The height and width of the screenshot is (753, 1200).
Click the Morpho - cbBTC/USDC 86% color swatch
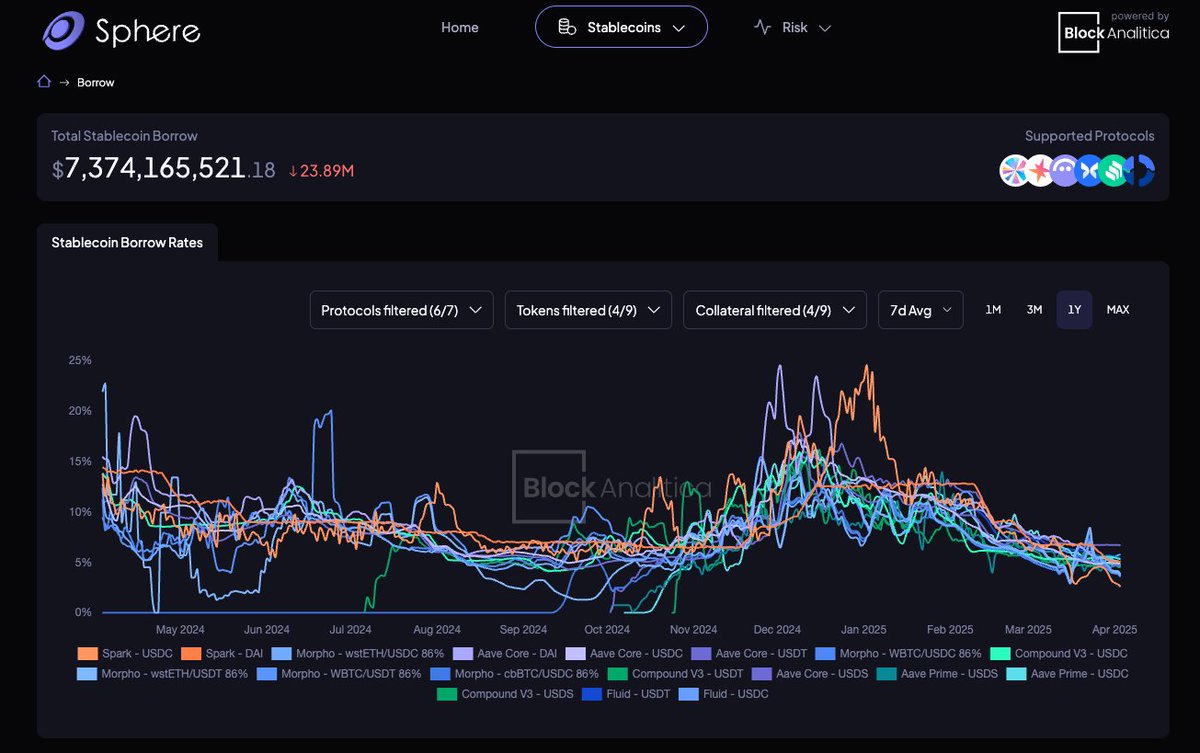pos(441,673)
